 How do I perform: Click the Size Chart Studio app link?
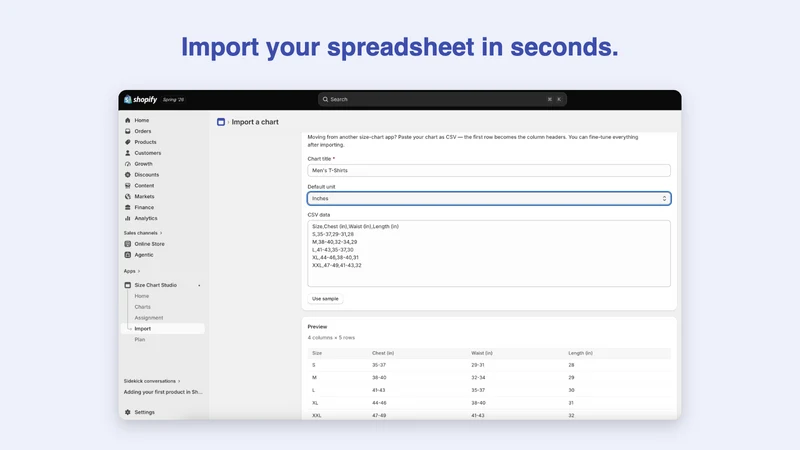(x=156, y=285)
